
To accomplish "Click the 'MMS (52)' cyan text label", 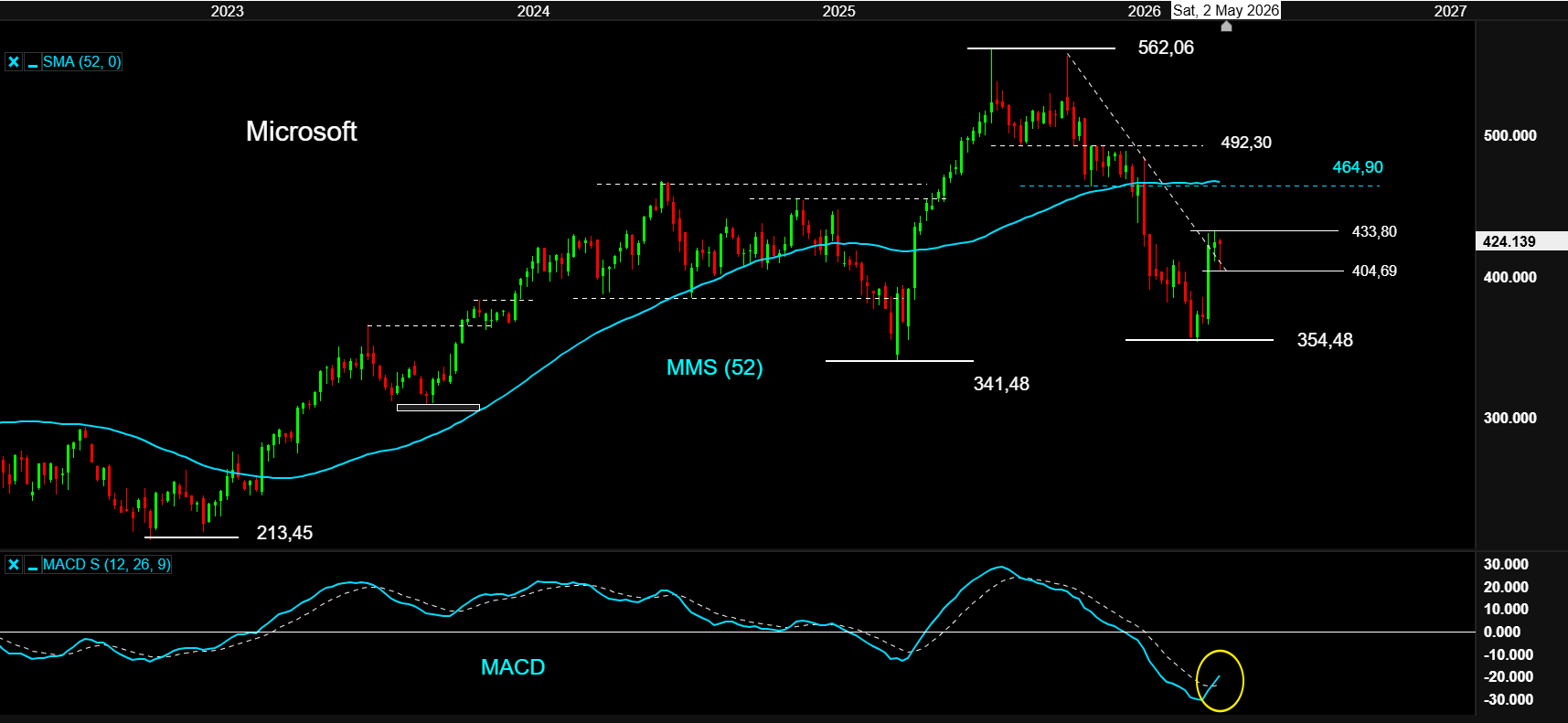I will tap(714, 367).
